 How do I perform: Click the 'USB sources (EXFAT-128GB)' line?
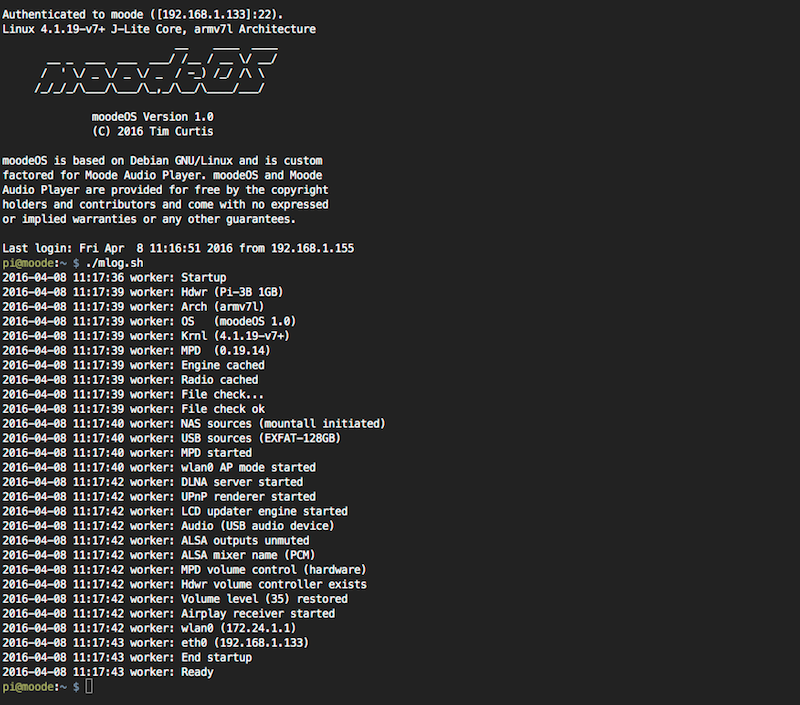coord(171,438)
